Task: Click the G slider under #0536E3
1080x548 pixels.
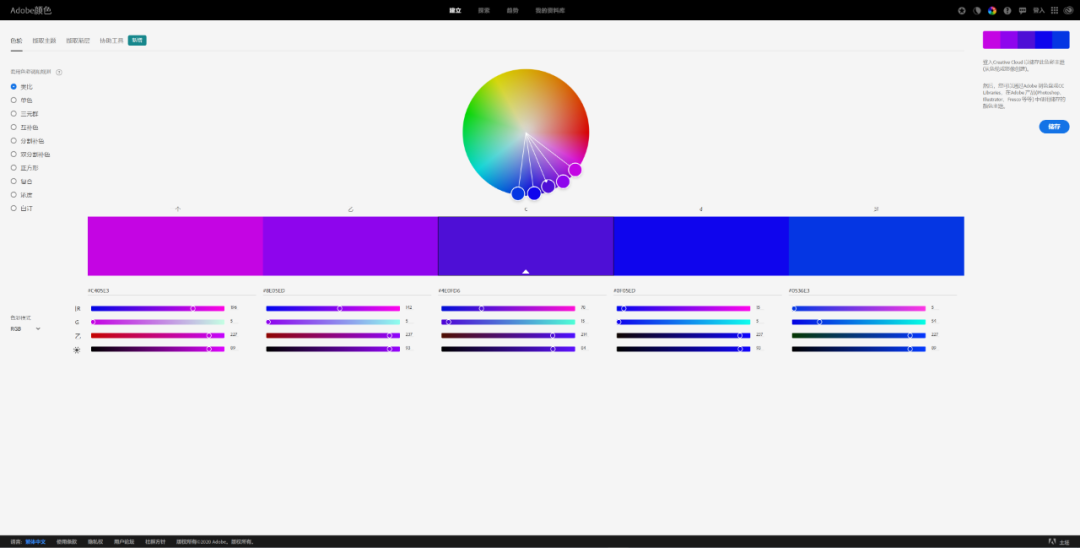Action: [859, 322]
